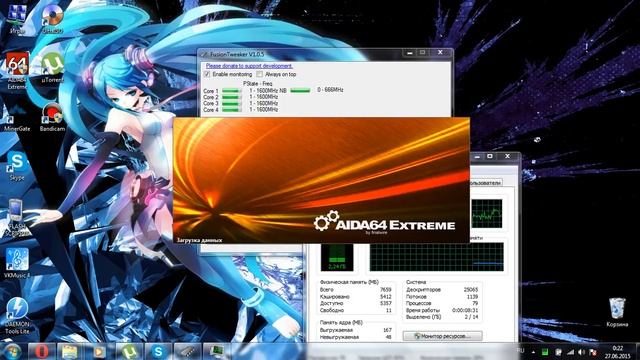The image size is (640, 360).
Task: Open Opera browser from the taskbar
Action: [x=41, y=351]
